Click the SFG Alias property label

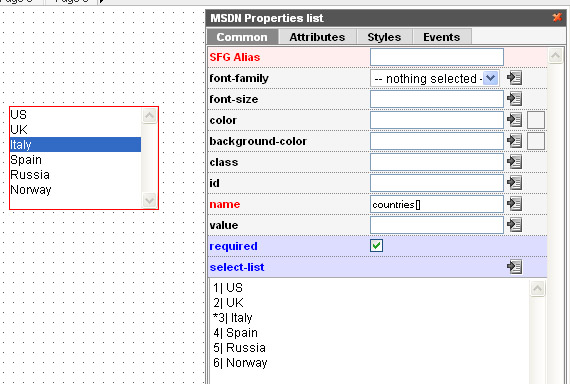(235, 57)
